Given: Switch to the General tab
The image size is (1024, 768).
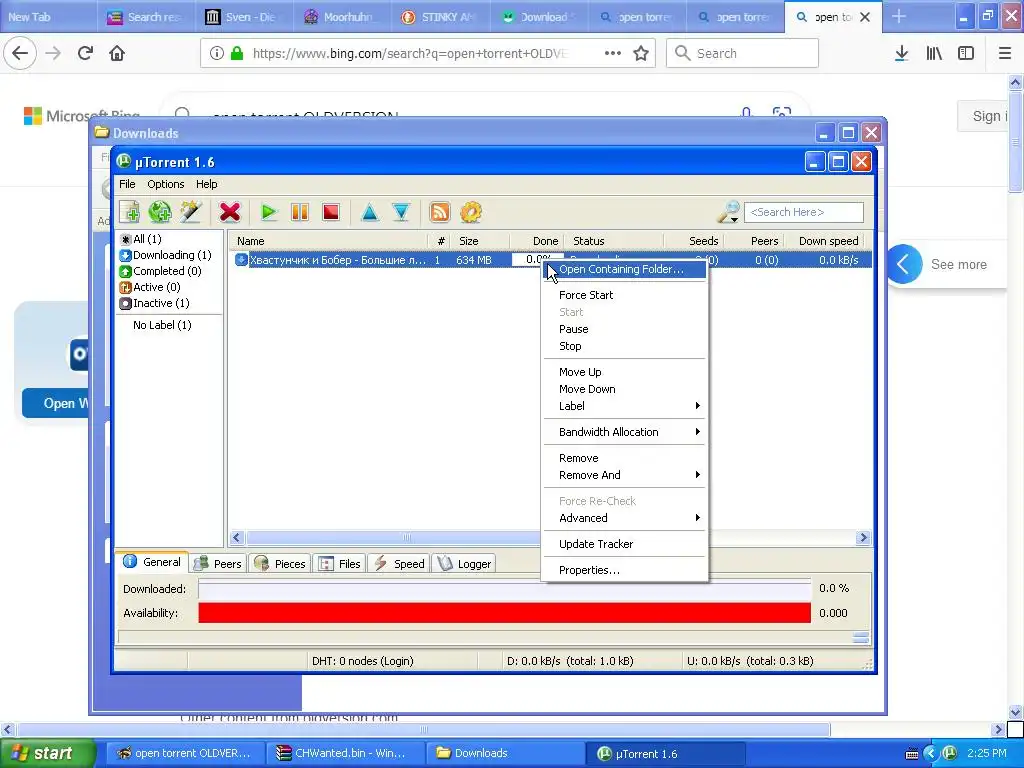Looking at the screenshot, I should click(152, 562).
